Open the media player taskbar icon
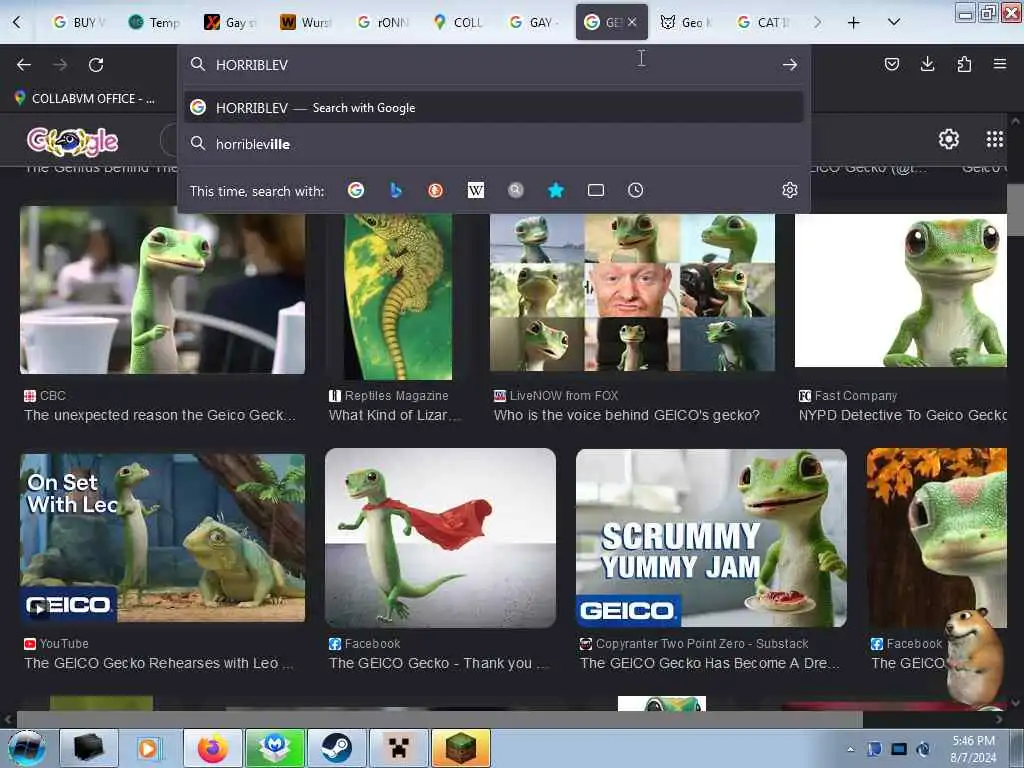 click(x=149, y=748)
